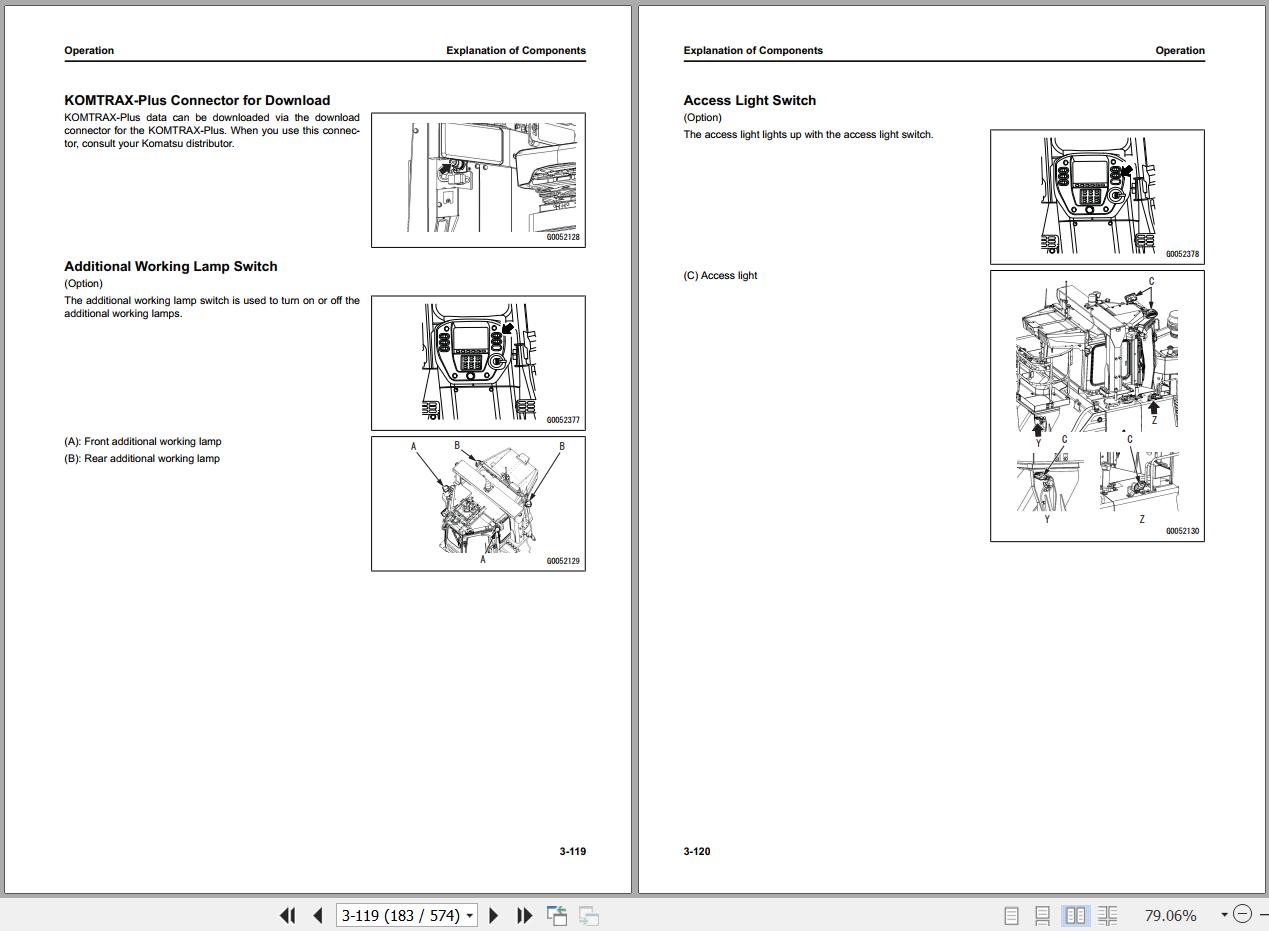Toggle two-page facing layout

[x=1075, y=915]
